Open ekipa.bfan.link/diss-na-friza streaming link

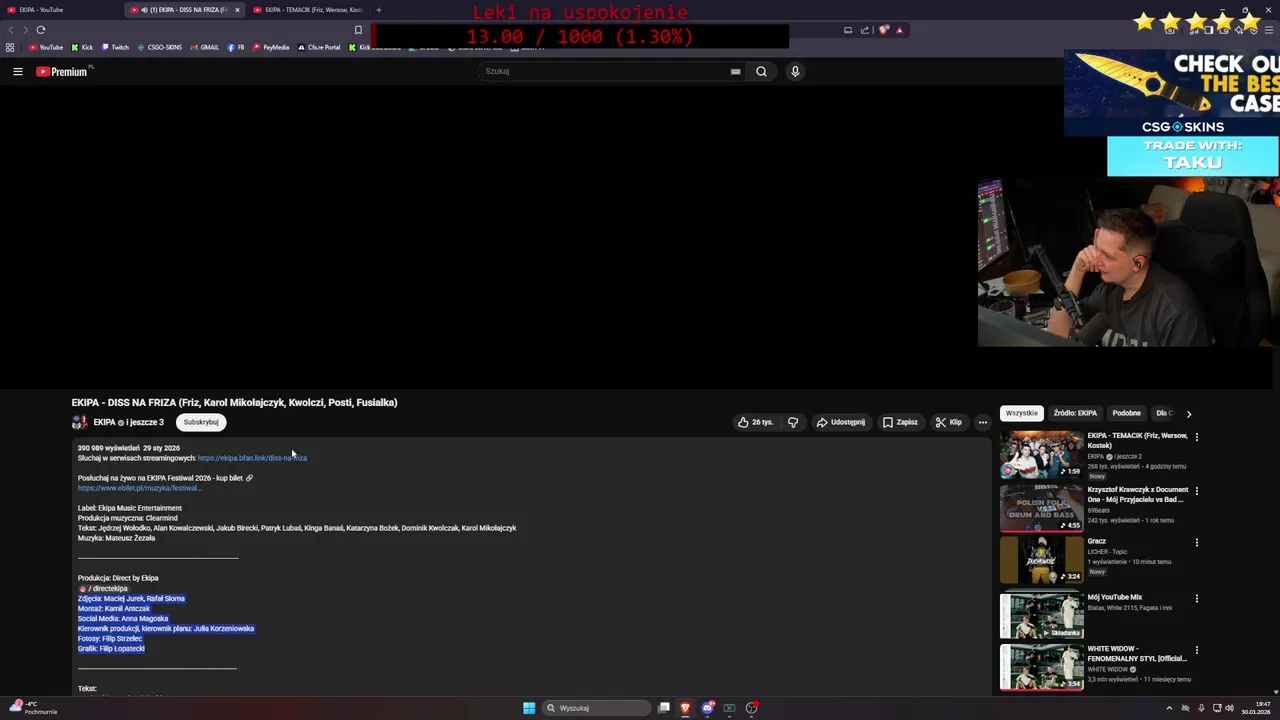point(252,458)
